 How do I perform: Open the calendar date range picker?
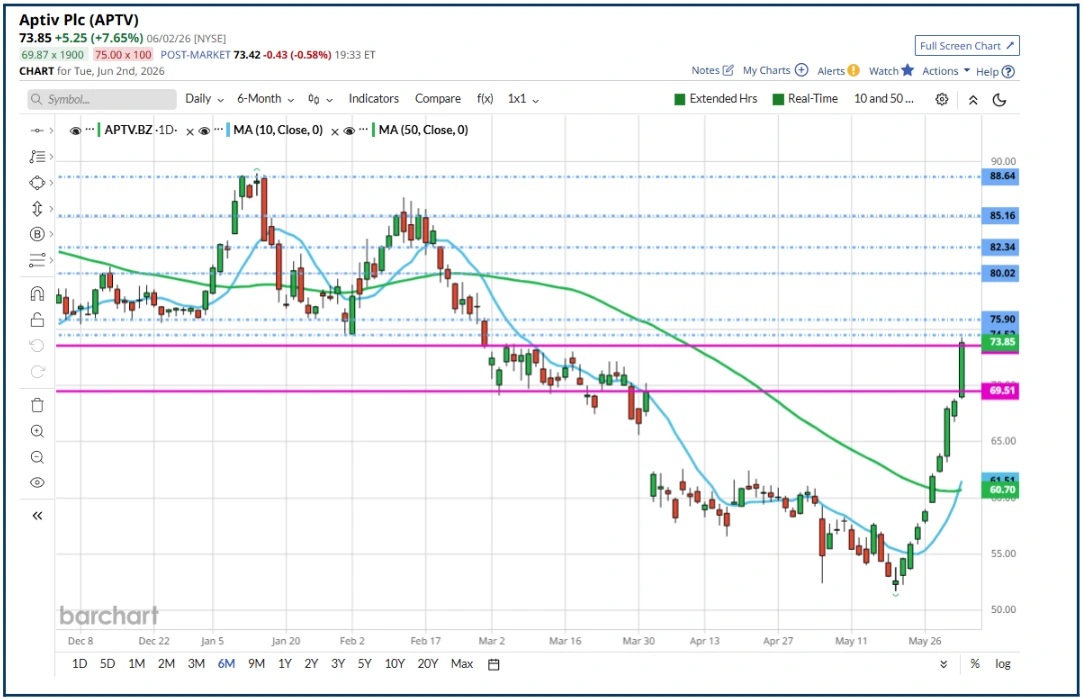[x=493, y=664]
